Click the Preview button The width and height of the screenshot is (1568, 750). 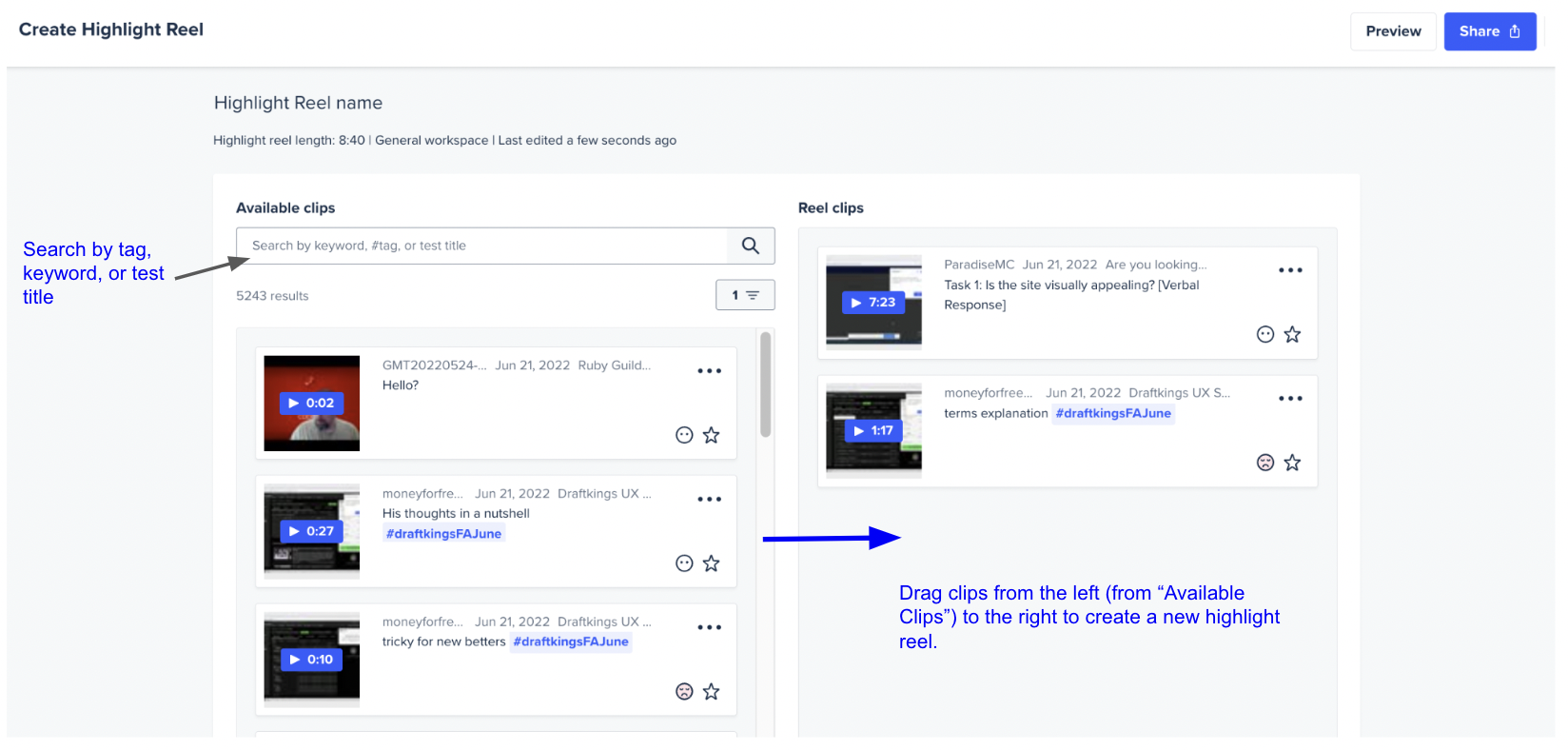pos(1393,31)
